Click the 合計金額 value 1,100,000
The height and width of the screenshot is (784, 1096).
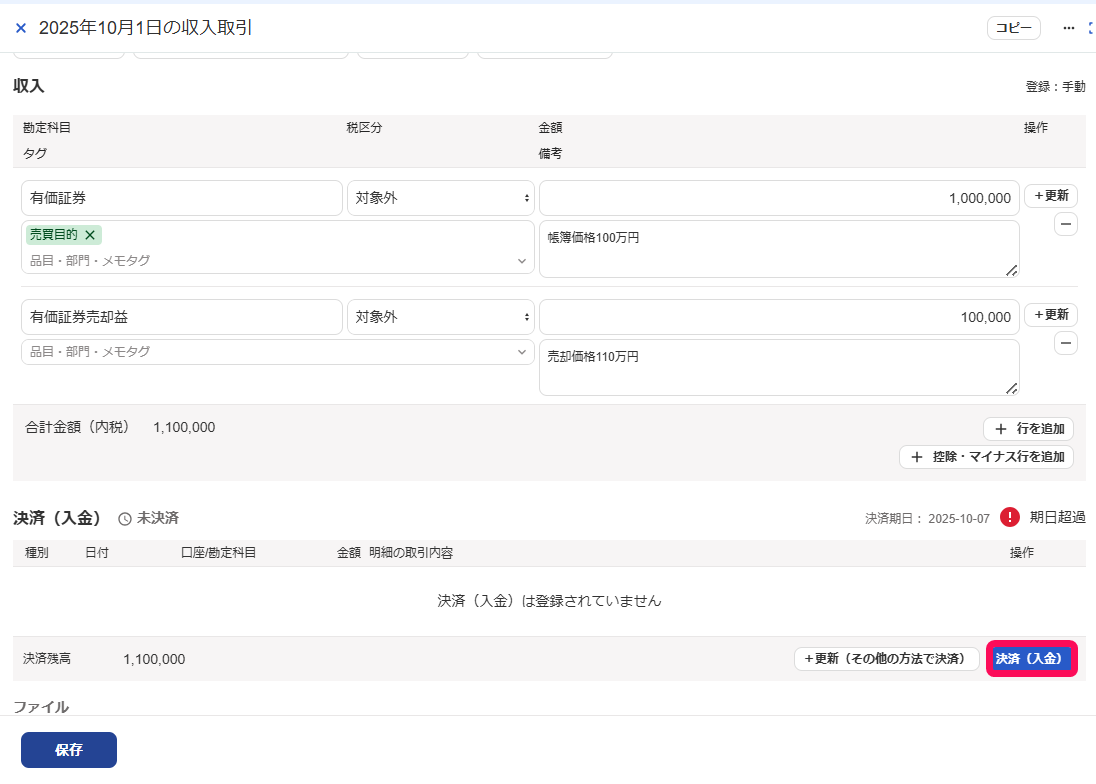coord(185,427)
